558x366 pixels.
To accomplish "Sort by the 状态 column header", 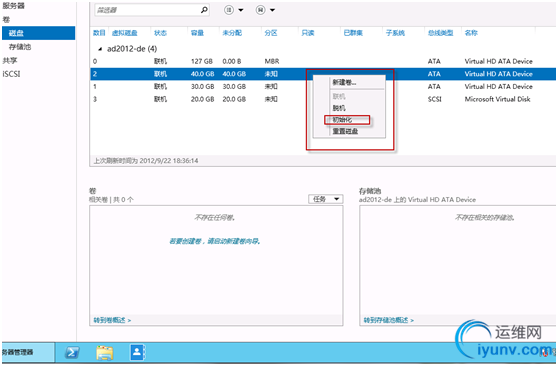I will point(160,33).
